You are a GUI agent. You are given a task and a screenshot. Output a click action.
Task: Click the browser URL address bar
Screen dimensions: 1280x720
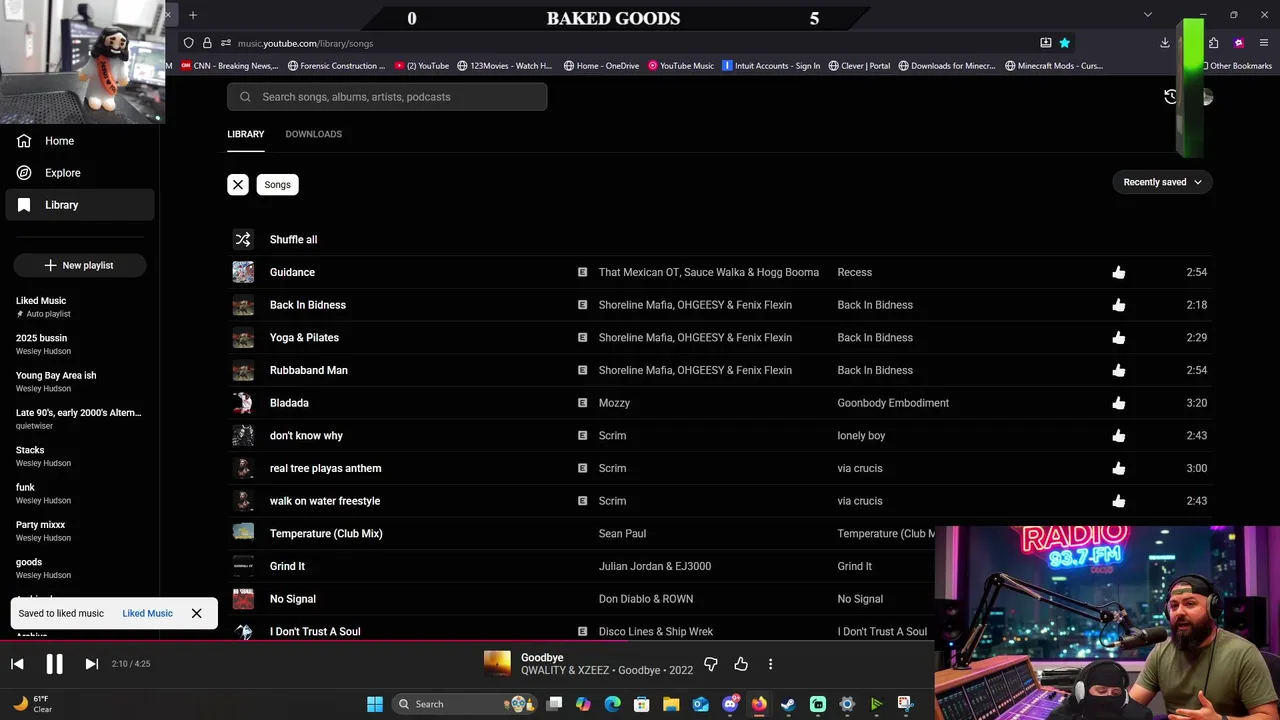pyautogui.click(x=630, y=43)
